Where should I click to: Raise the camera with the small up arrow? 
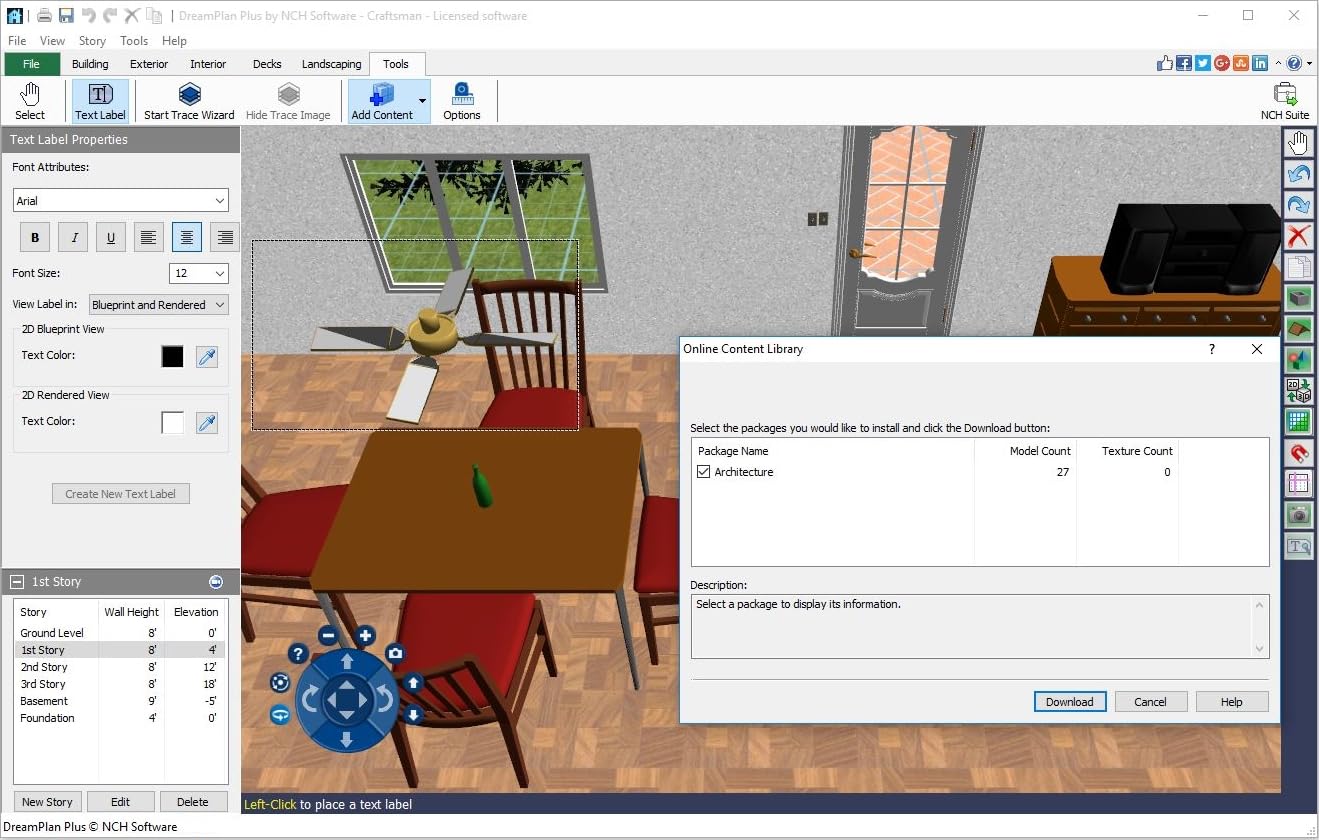[413, 683]
